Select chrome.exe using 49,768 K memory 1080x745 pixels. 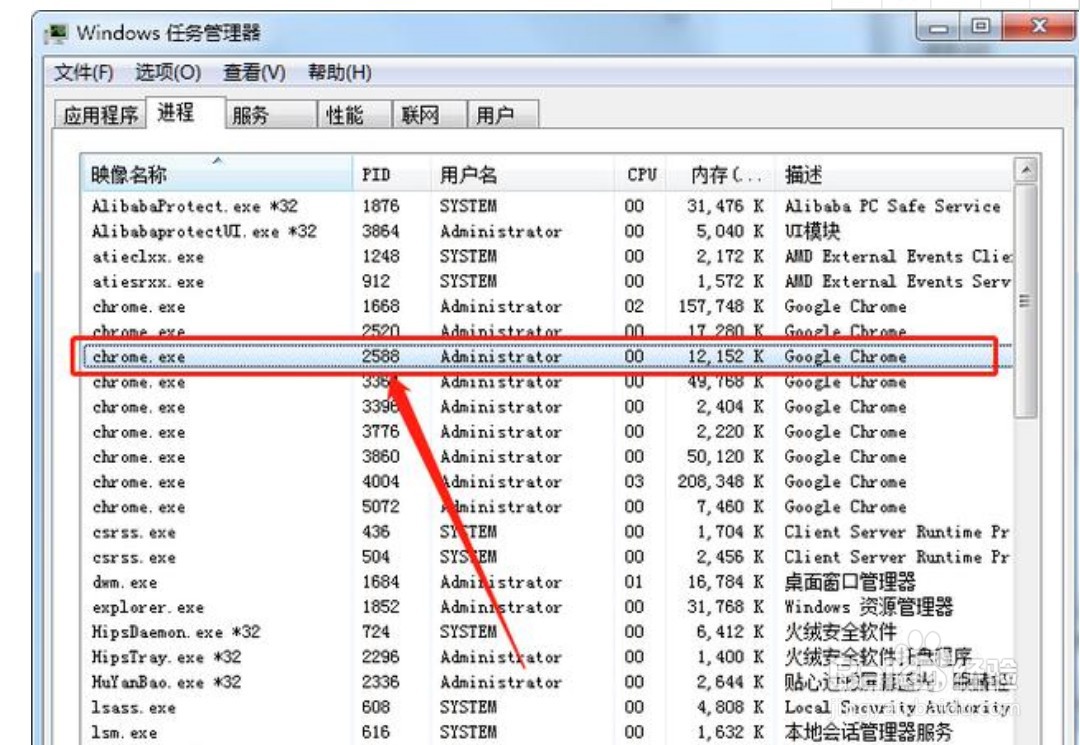tap(547, 382)
